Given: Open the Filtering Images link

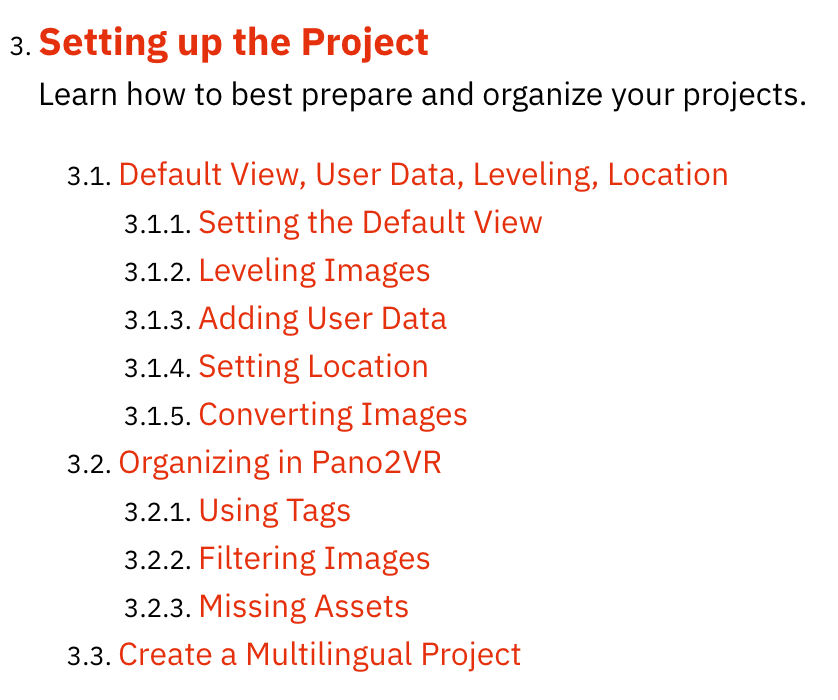Looking at the screenshot, I should [314, 558].
